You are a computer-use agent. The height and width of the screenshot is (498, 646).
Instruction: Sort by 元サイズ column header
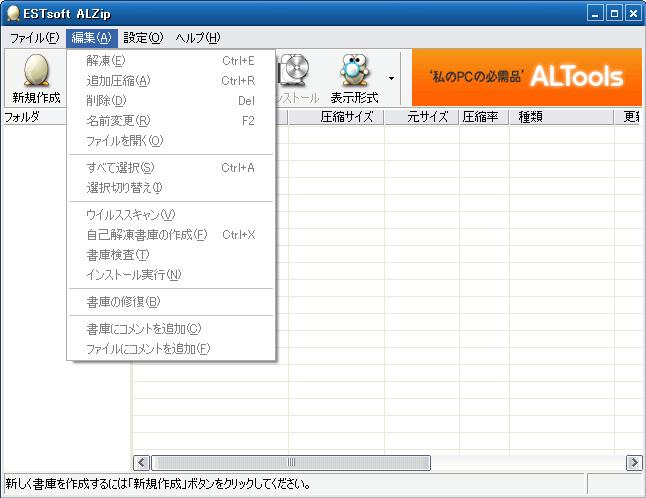click(422, 117)
